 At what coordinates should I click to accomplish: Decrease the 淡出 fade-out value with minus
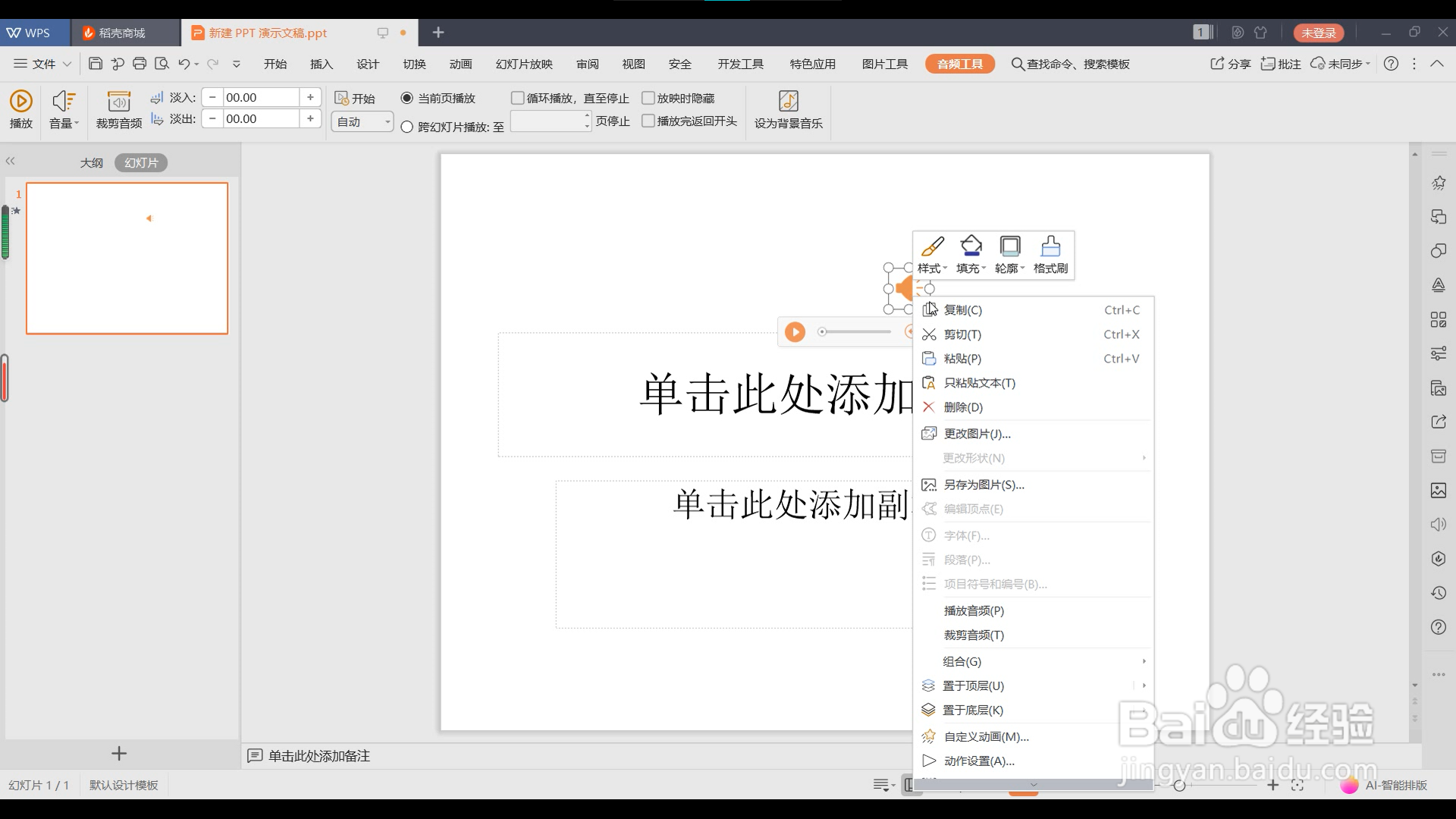pos(213,119)
